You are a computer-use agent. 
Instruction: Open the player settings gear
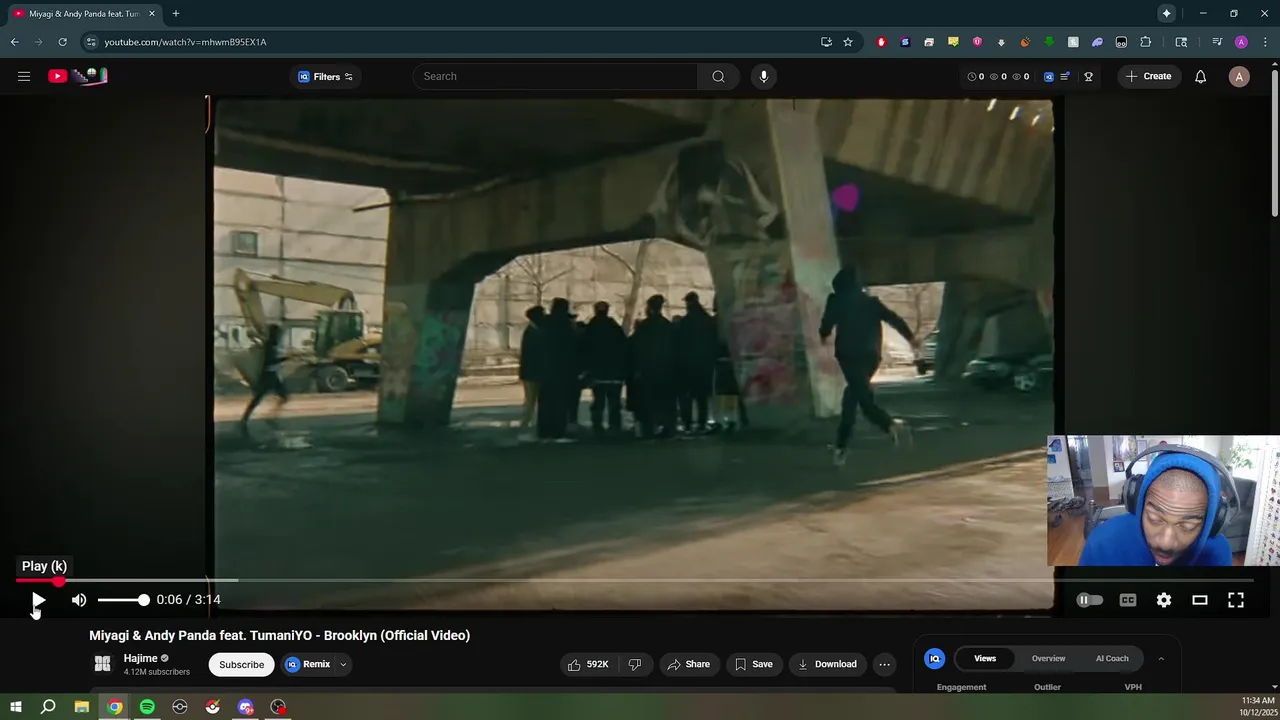tap(1164, 600)
